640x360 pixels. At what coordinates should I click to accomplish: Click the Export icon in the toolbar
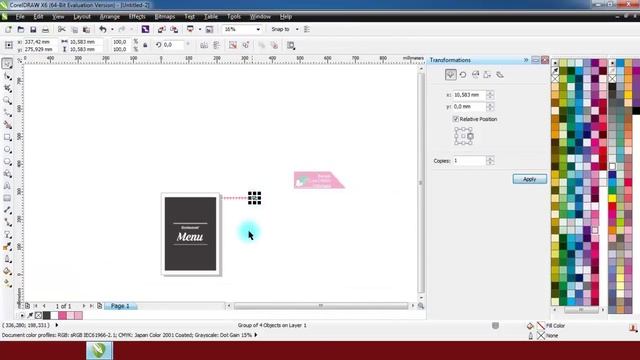click(174, 29)
